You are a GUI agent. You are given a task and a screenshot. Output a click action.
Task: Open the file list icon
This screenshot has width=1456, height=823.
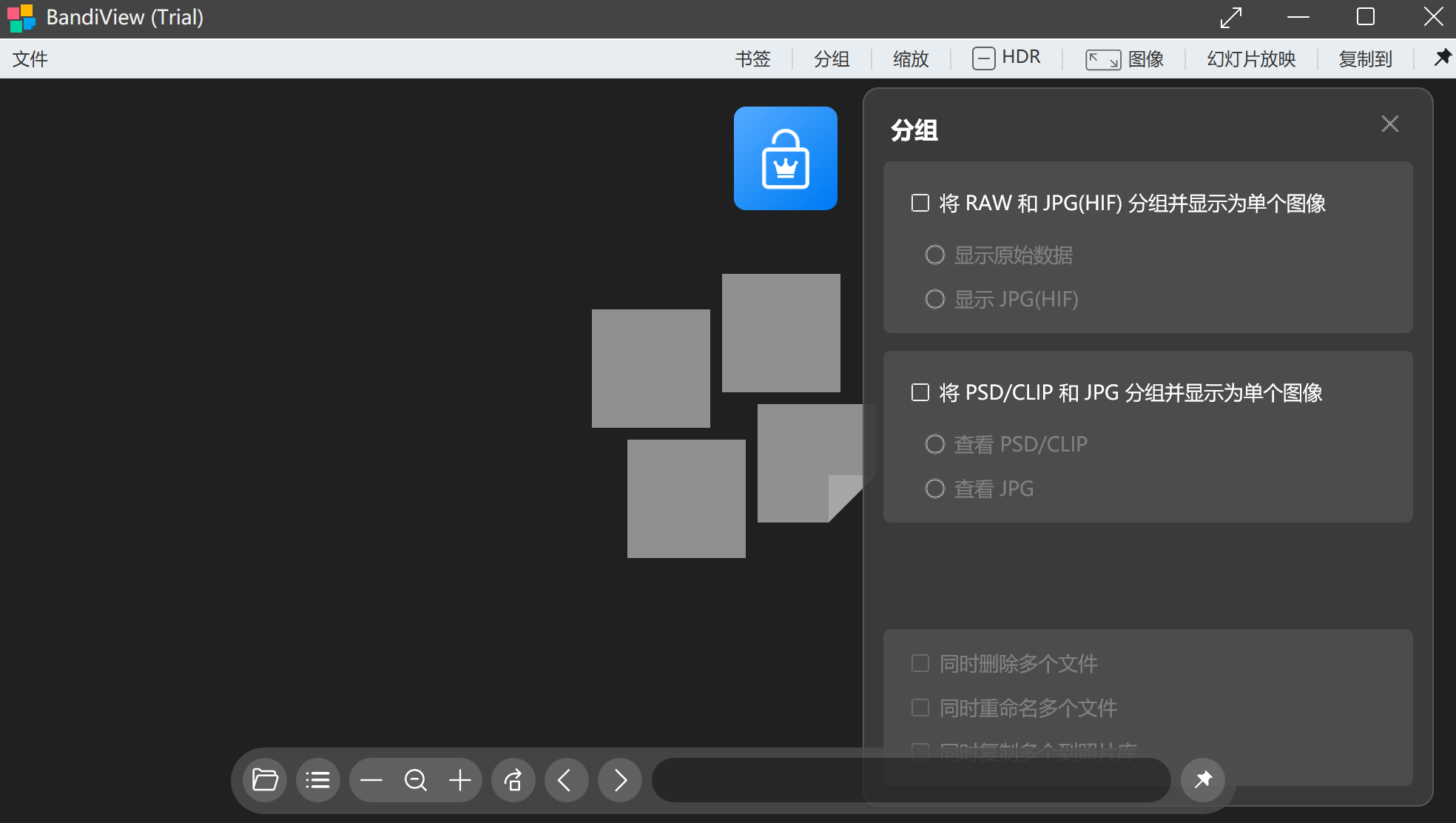tap(318, 780)
